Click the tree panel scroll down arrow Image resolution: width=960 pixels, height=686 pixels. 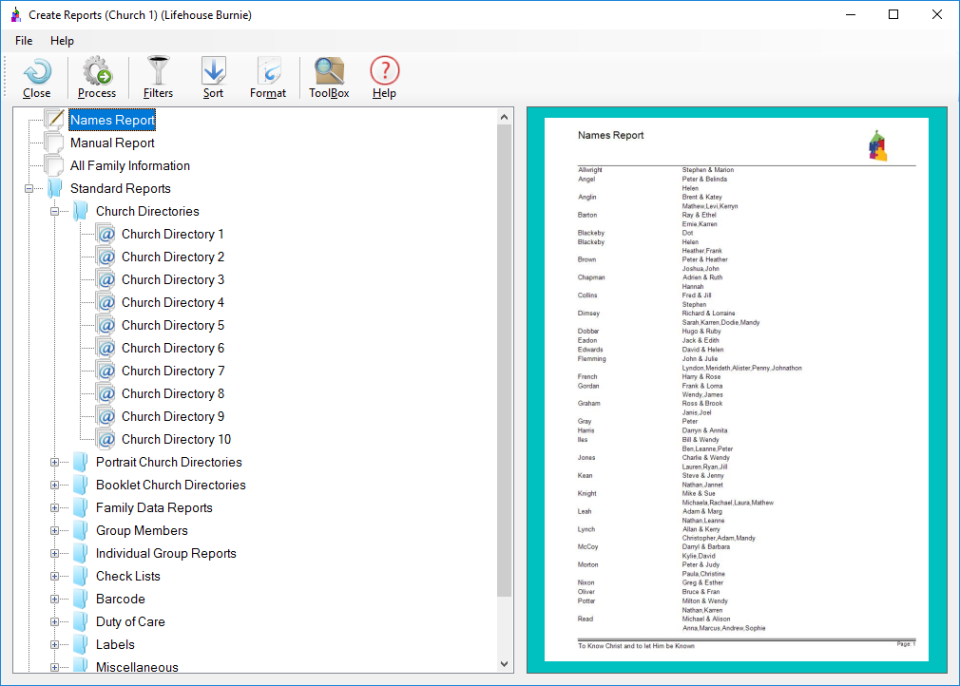click(x=504, y=663)
